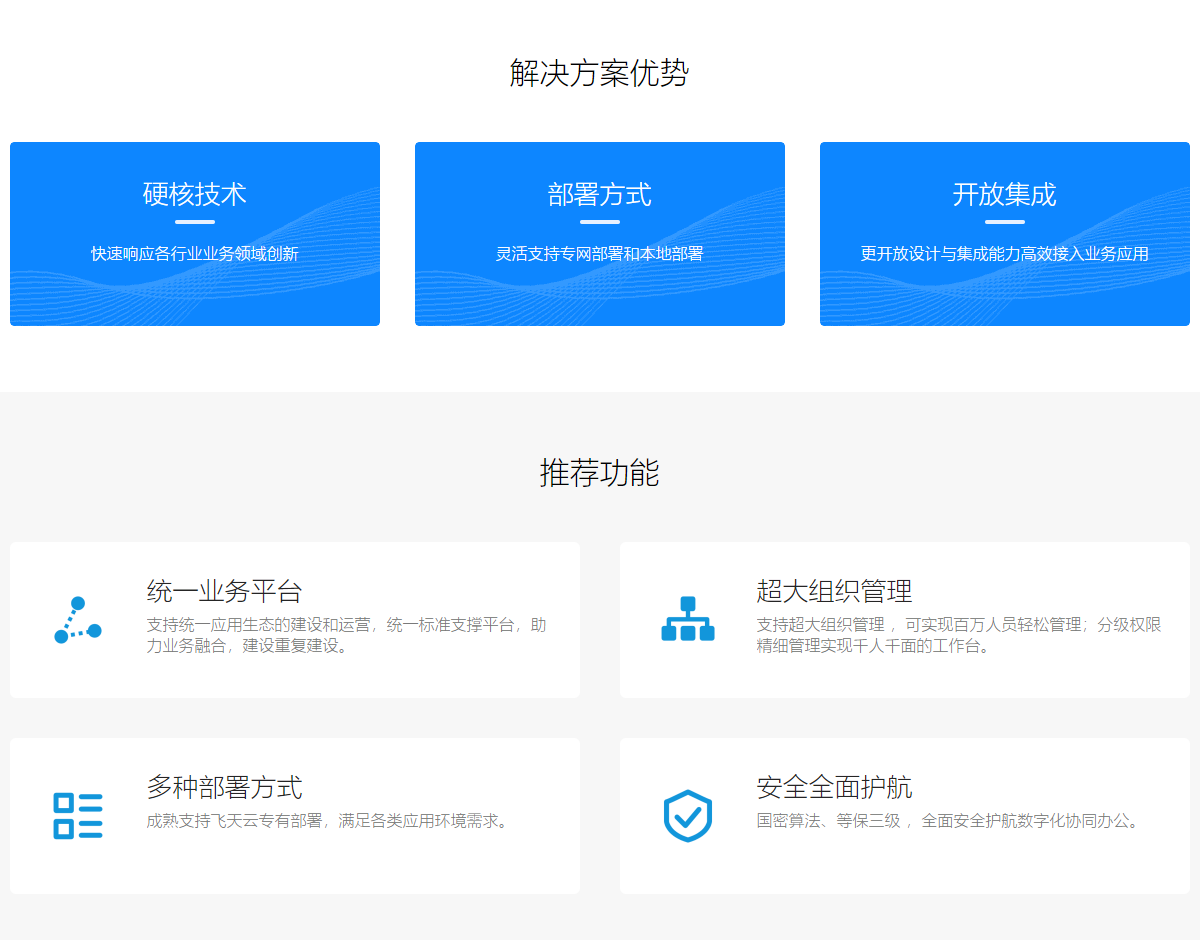Open the 硬核技术 card title

tap(195, 194)
